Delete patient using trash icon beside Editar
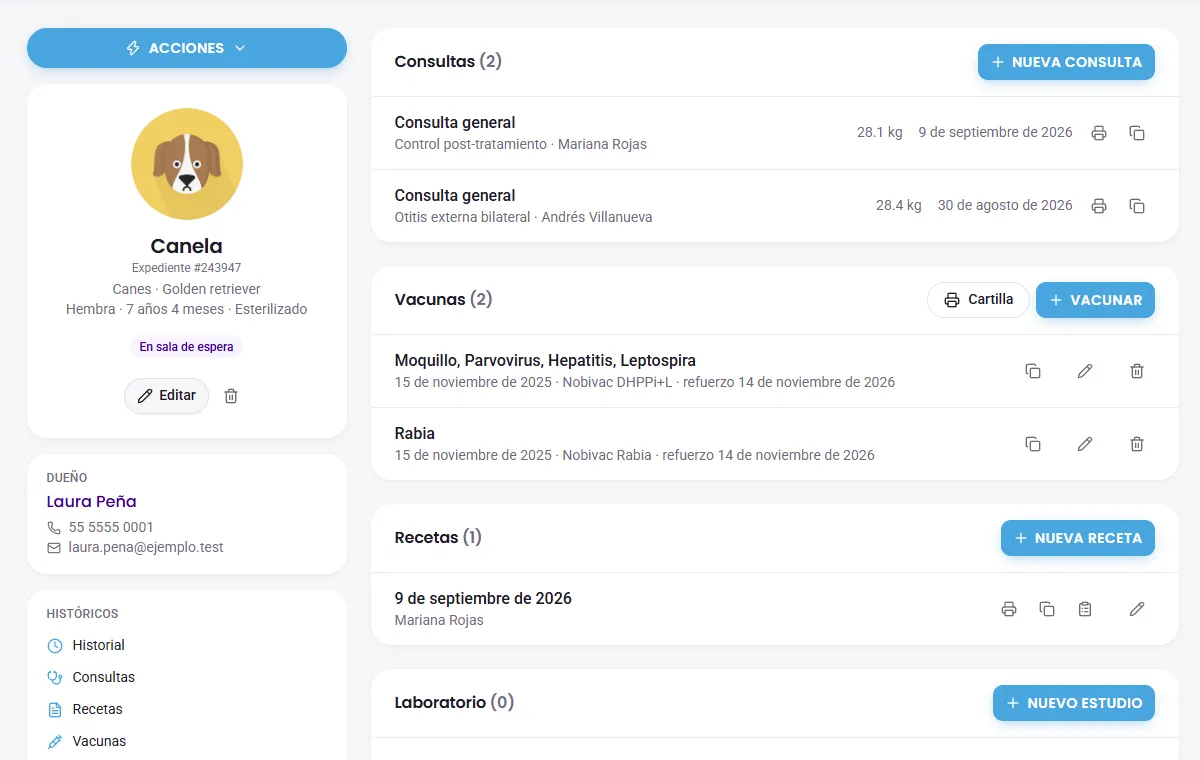1200x760 pixels. click(231, 396)
